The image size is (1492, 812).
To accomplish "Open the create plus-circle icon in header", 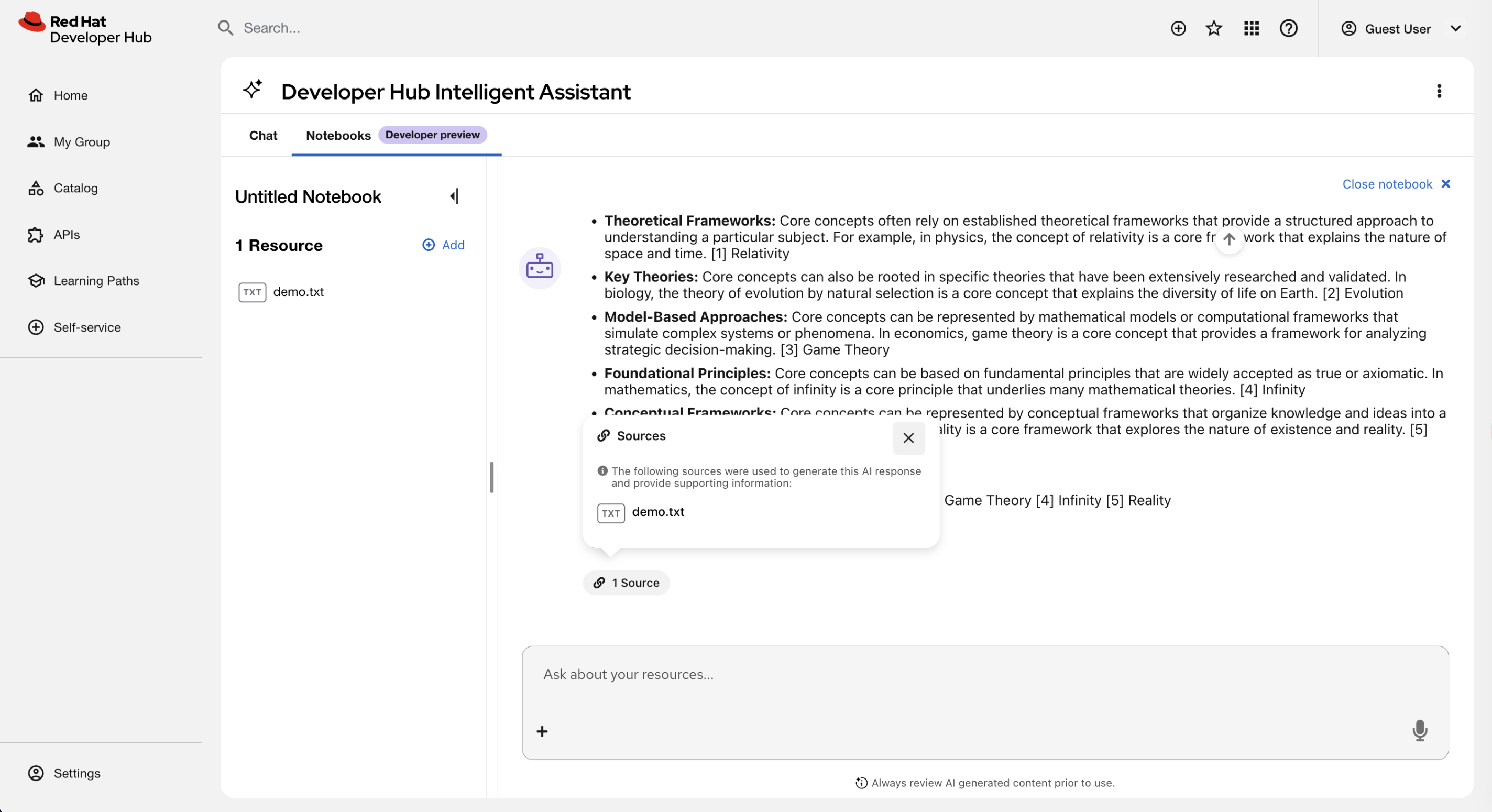I will tap(1178, 28).
